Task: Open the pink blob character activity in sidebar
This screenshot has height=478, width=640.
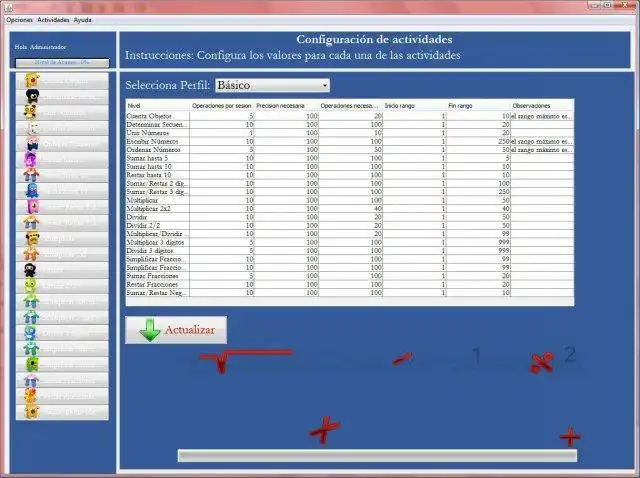Action: 62,207
